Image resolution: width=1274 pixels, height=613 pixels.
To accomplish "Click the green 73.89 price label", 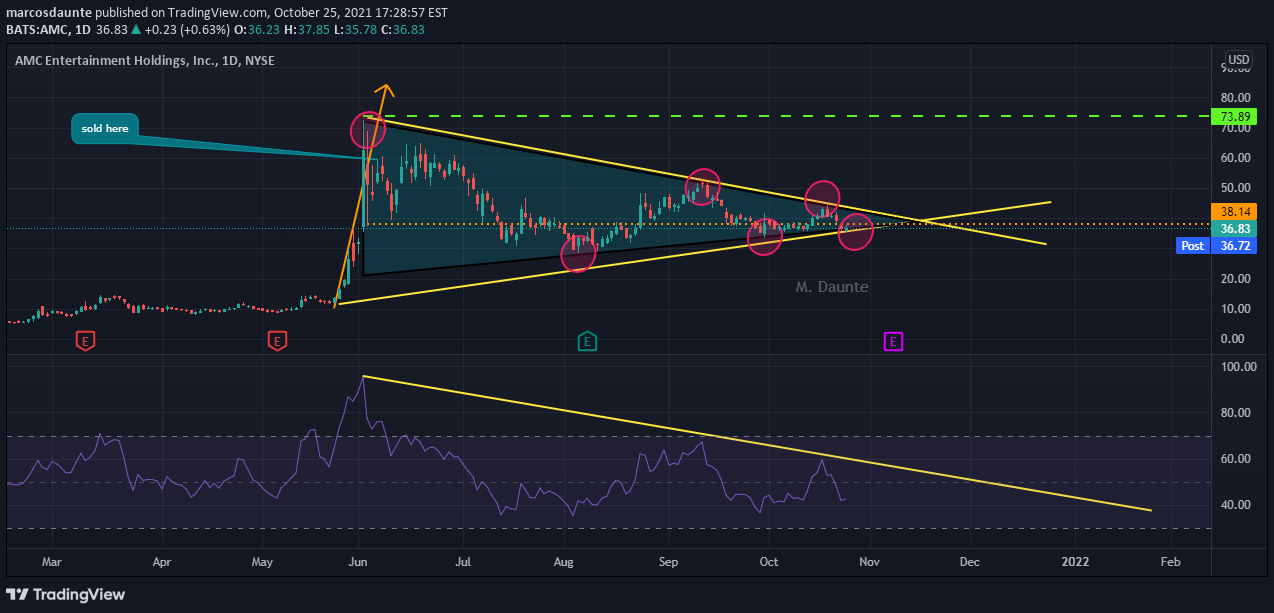I will click(1234, 117).
